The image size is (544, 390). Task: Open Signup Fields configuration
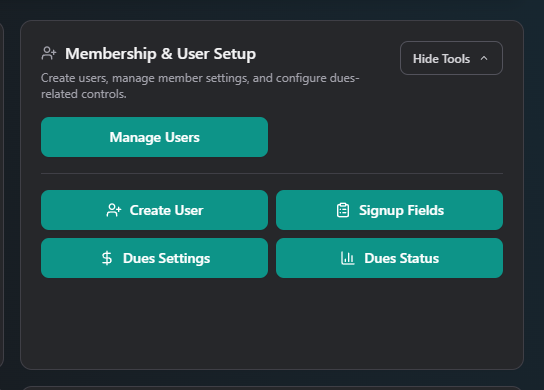(x=389, y=210)
